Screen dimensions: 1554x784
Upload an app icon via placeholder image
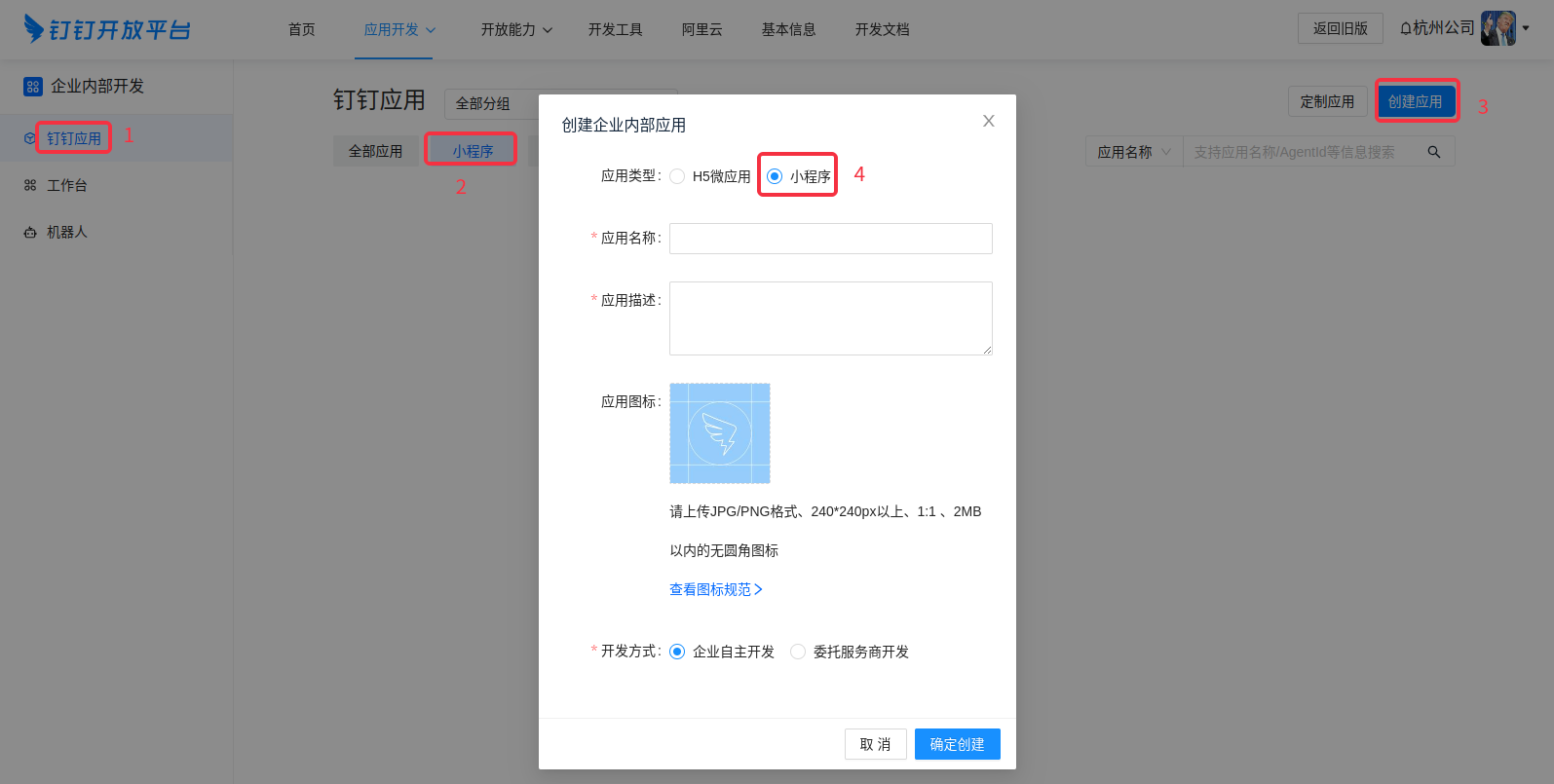click(719, 433)
